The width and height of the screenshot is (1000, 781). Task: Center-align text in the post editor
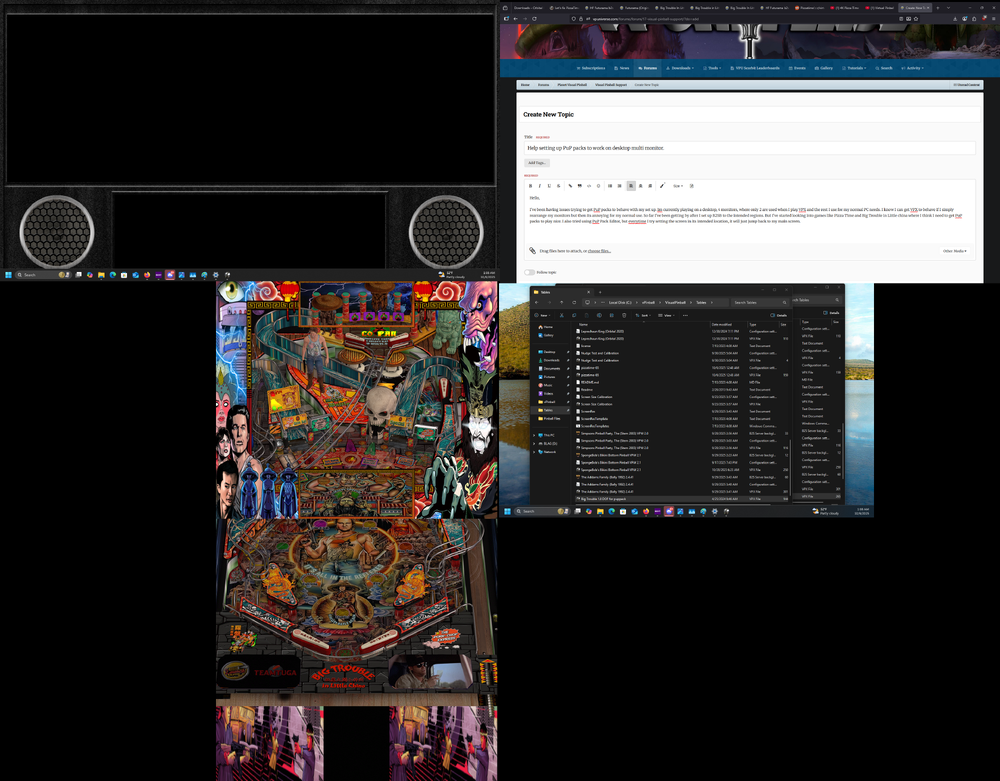pos(640,186)
